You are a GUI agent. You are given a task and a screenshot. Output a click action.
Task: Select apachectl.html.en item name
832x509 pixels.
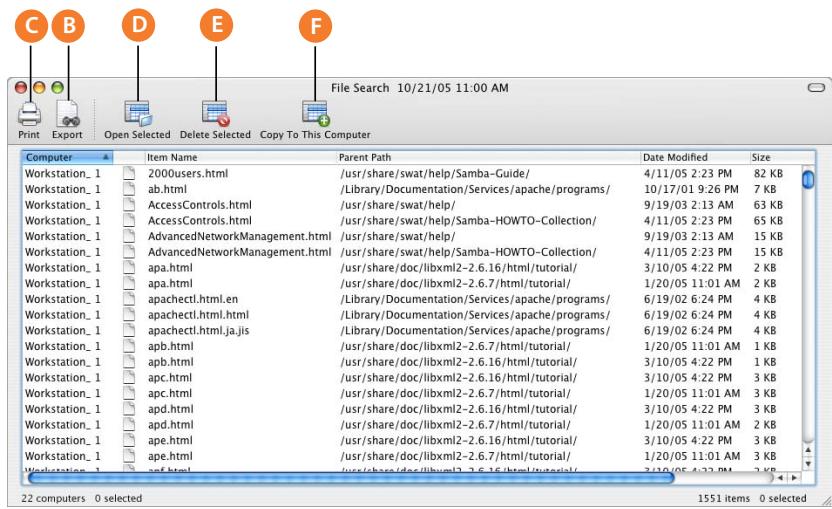(x=193, y=299)
